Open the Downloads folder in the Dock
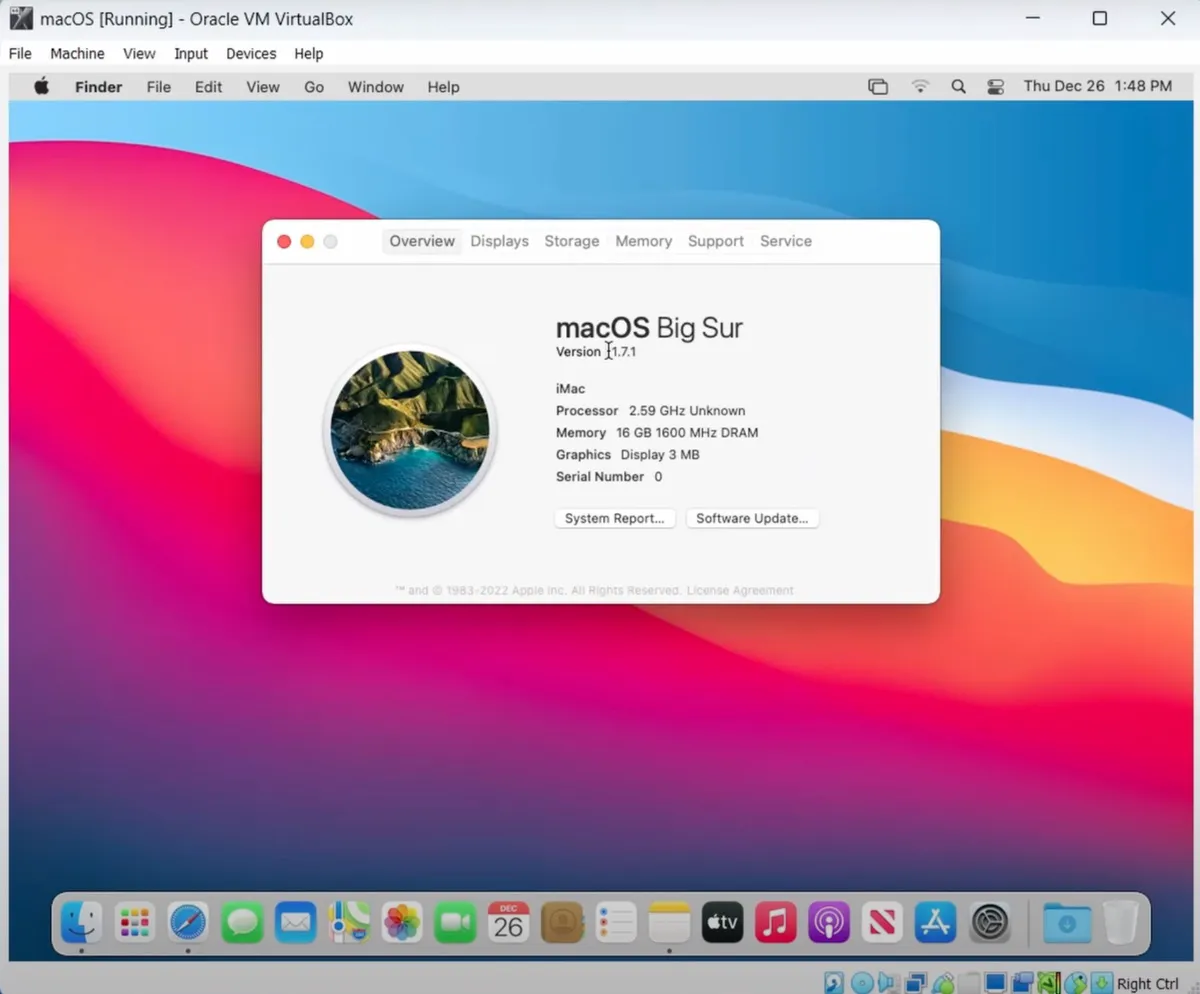 [x=1067, y=922]
